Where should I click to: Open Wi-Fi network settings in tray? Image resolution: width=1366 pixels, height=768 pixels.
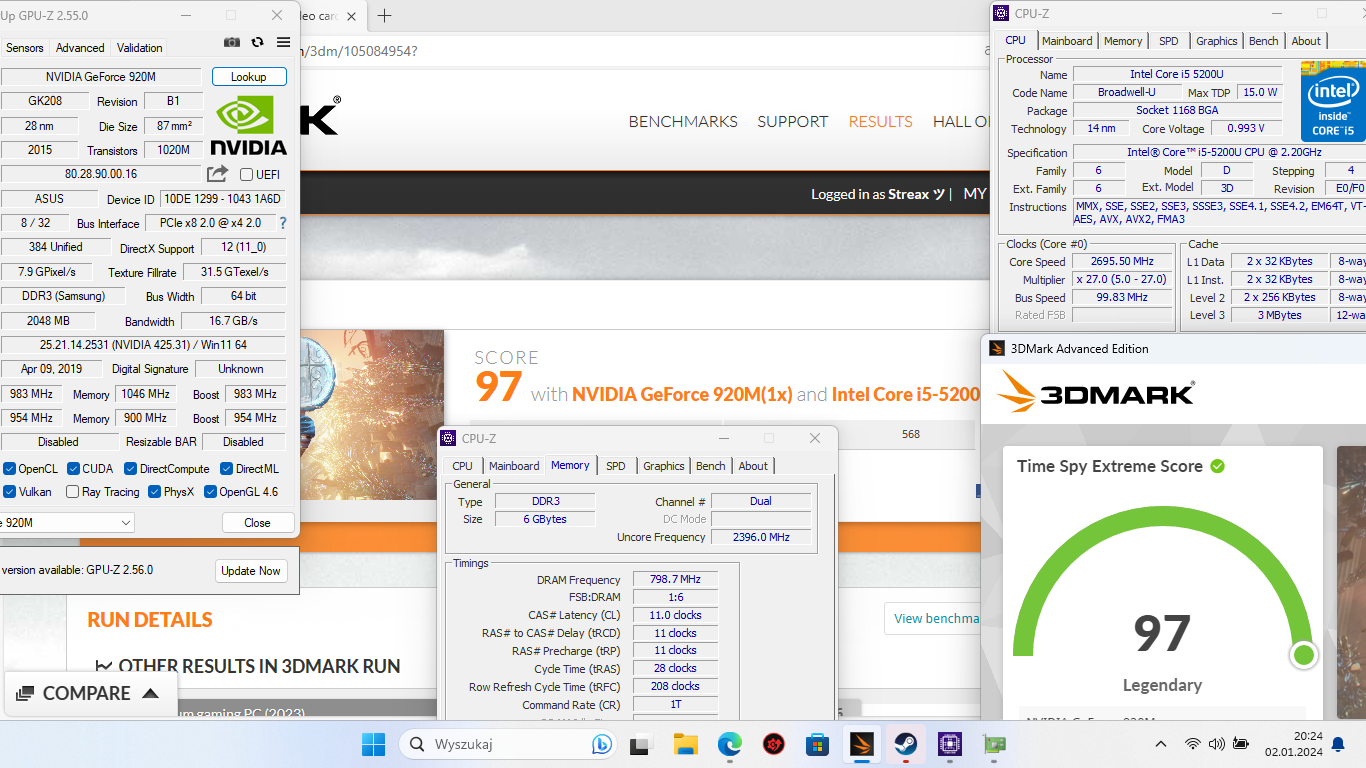pos(1192,744)
